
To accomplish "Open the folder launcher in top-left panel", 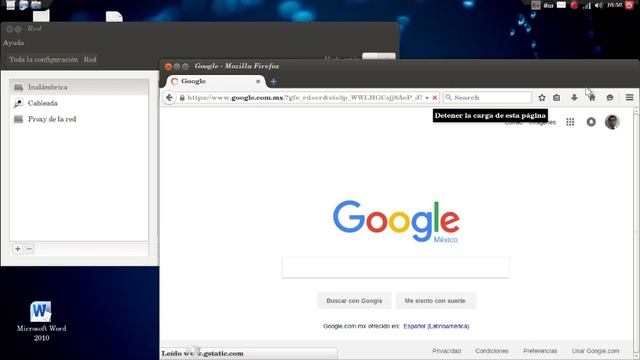I will tap(36, 5).
